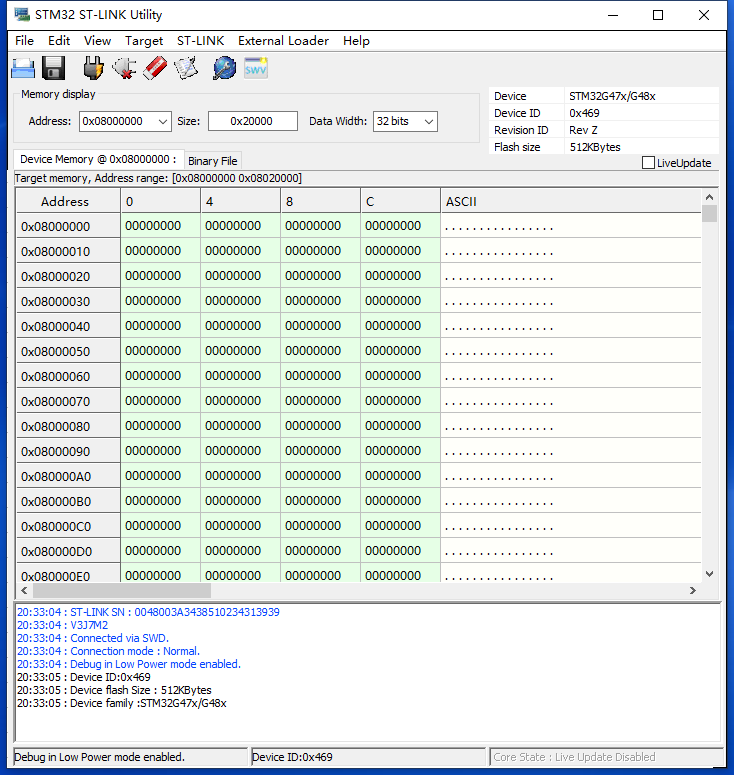Open the View menu

tap(97, 41)
